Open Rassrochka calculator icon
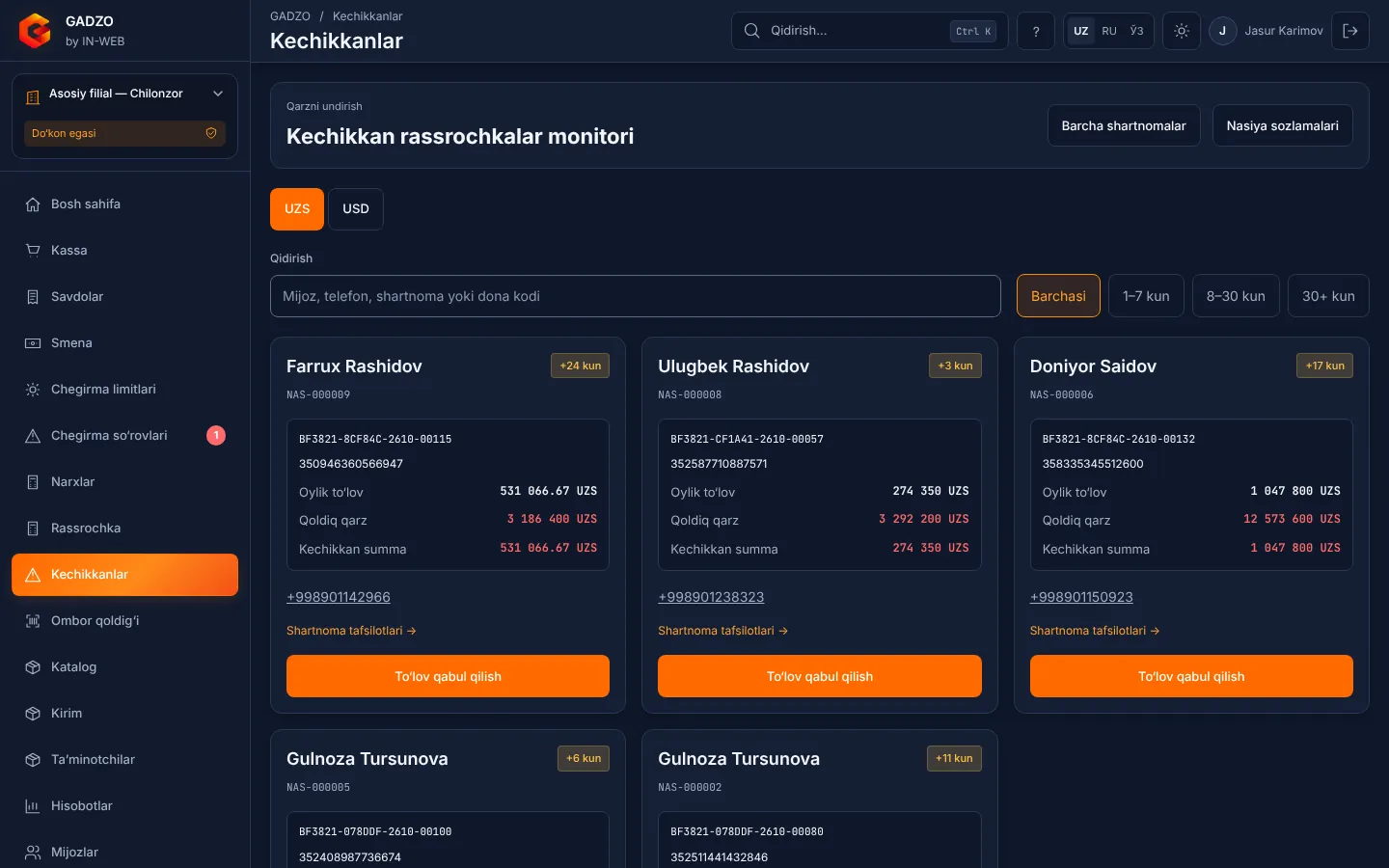Screen dimensions: 1389x868 (x=33, y=529)
